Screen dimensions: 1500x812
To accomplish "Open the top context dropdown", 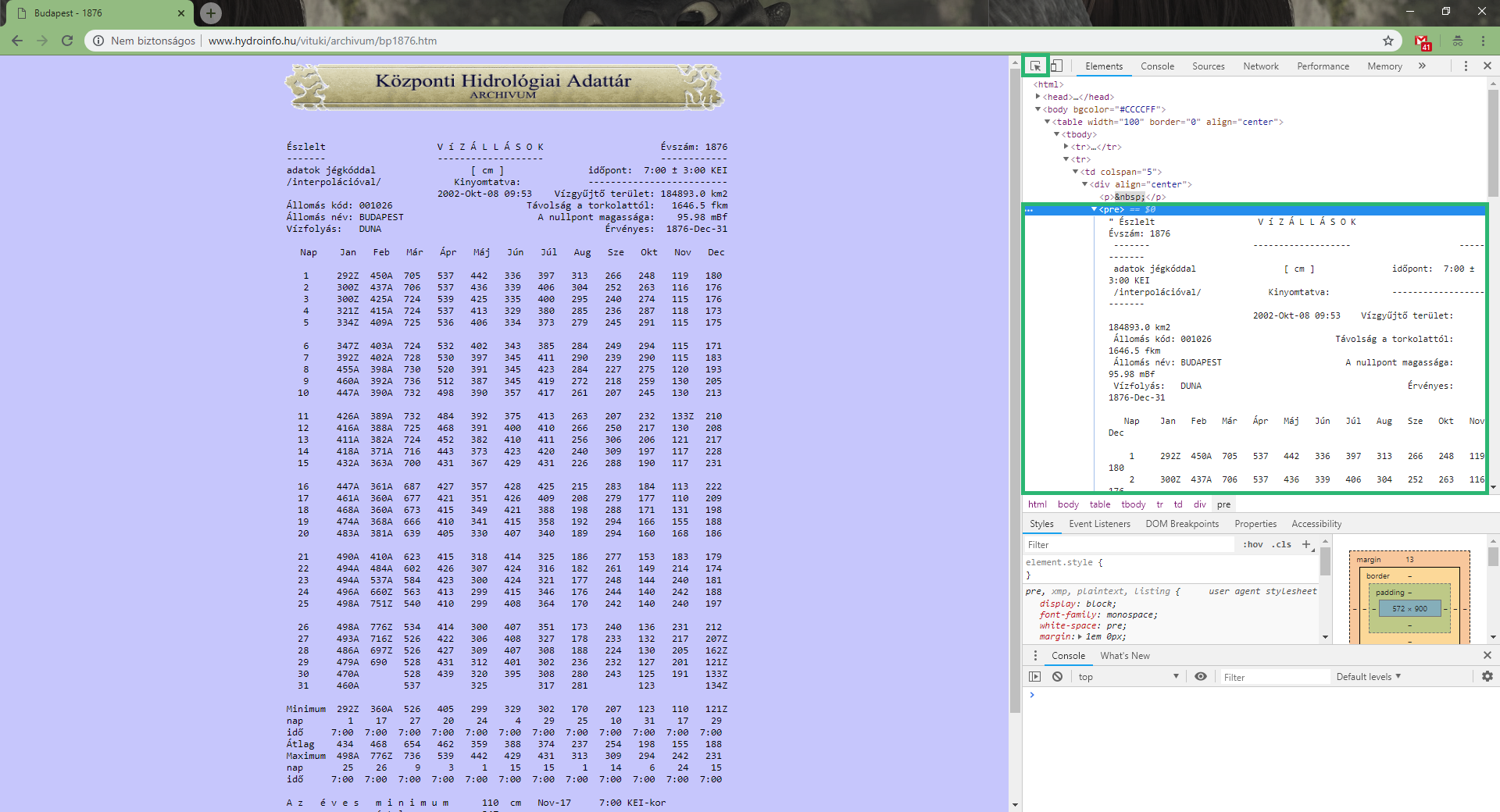I will (x=1128, y=676).
